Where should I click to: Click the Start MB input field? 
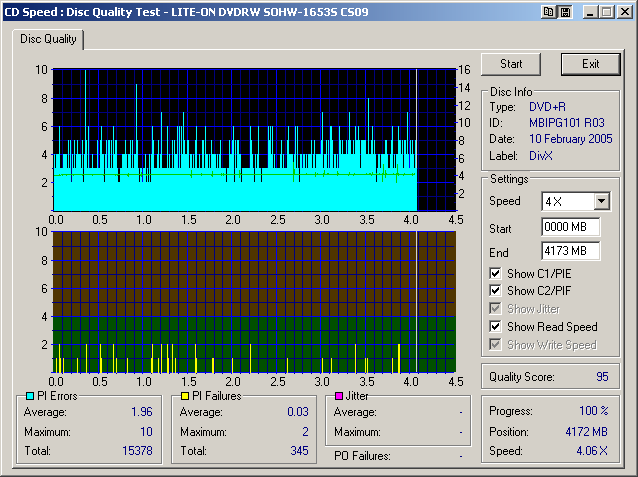click(571, 227)
